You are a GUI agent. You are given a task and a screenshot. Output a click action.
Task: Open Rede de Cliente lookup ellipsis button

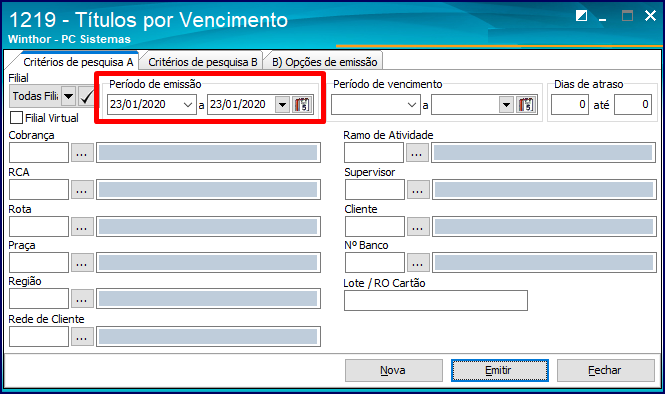[82, 336]
